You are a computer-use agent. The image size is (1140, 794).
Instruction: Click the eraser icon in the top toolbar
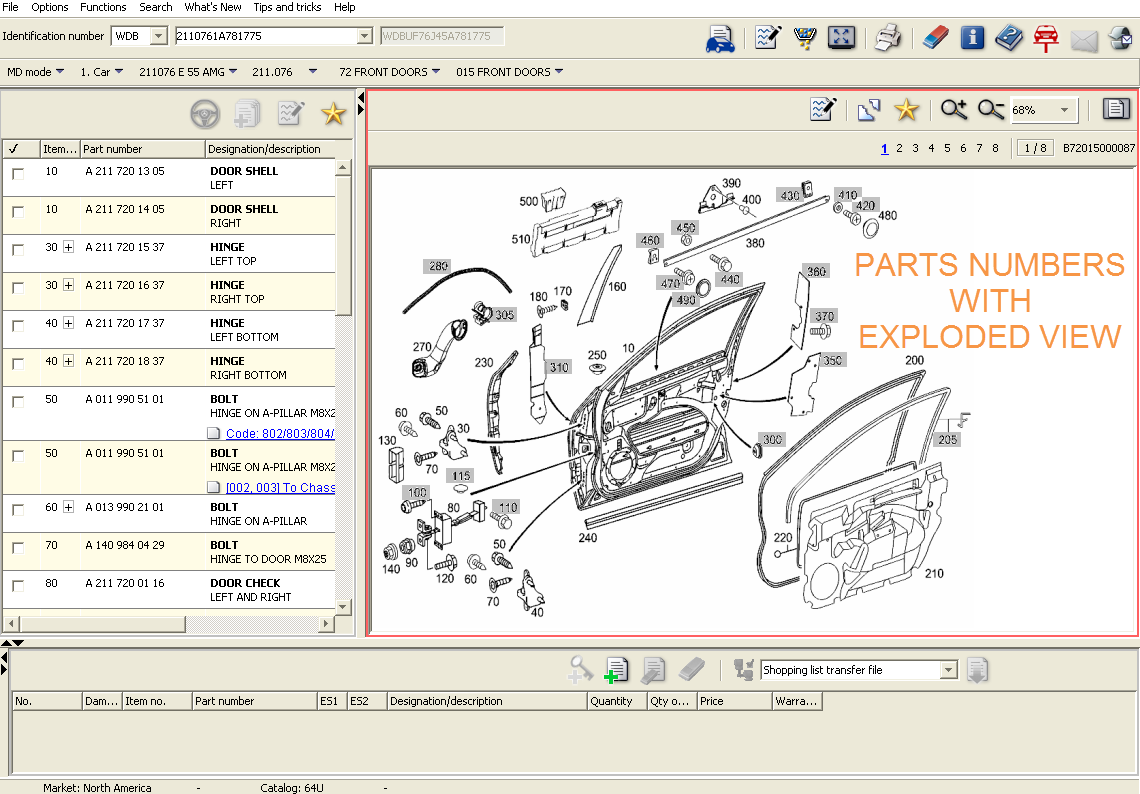(x=933, y=38)
